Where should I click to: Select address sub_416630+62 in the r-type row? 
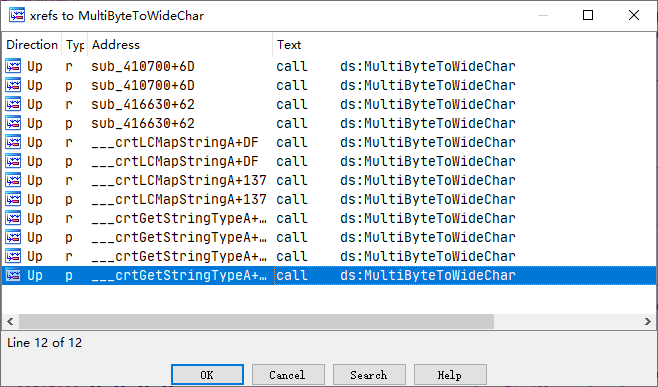click(x=143, y=104)
